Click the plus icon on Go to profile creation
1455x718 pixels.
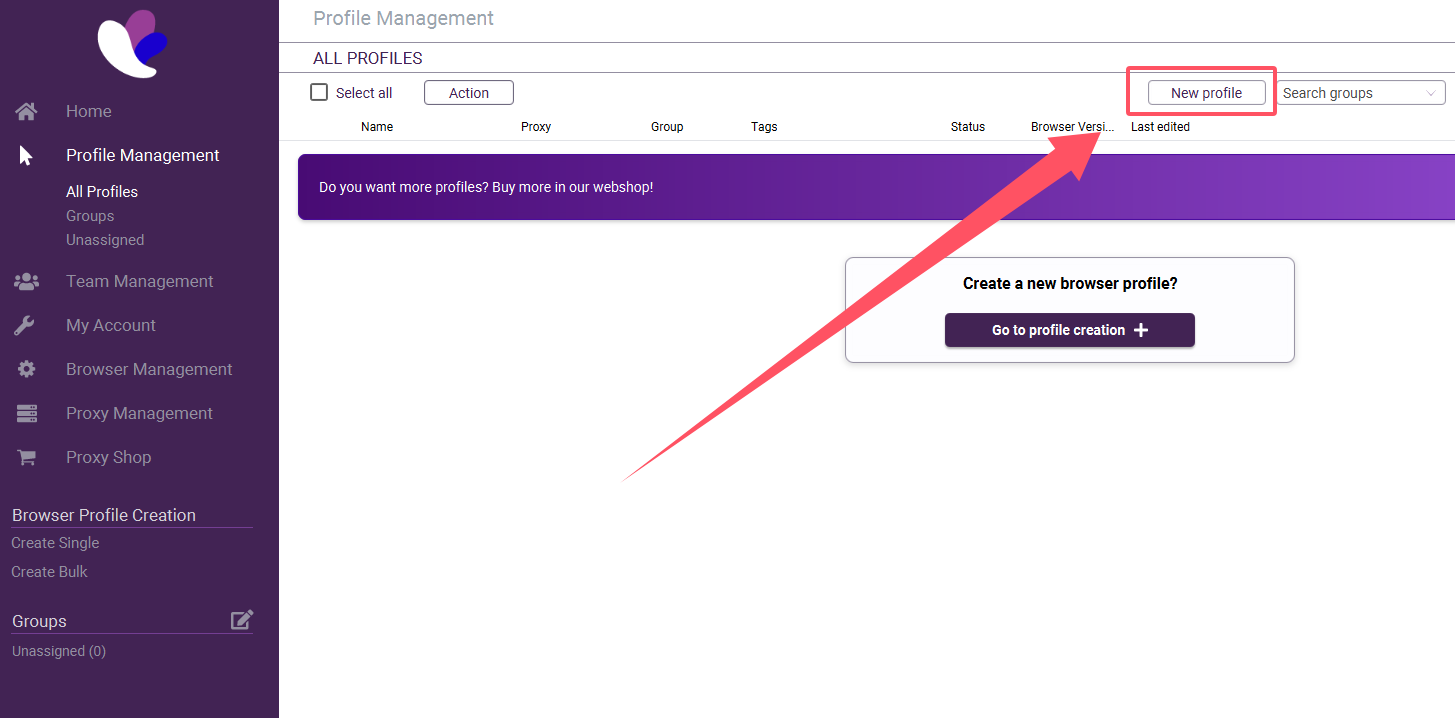[x=1141, y=330]
